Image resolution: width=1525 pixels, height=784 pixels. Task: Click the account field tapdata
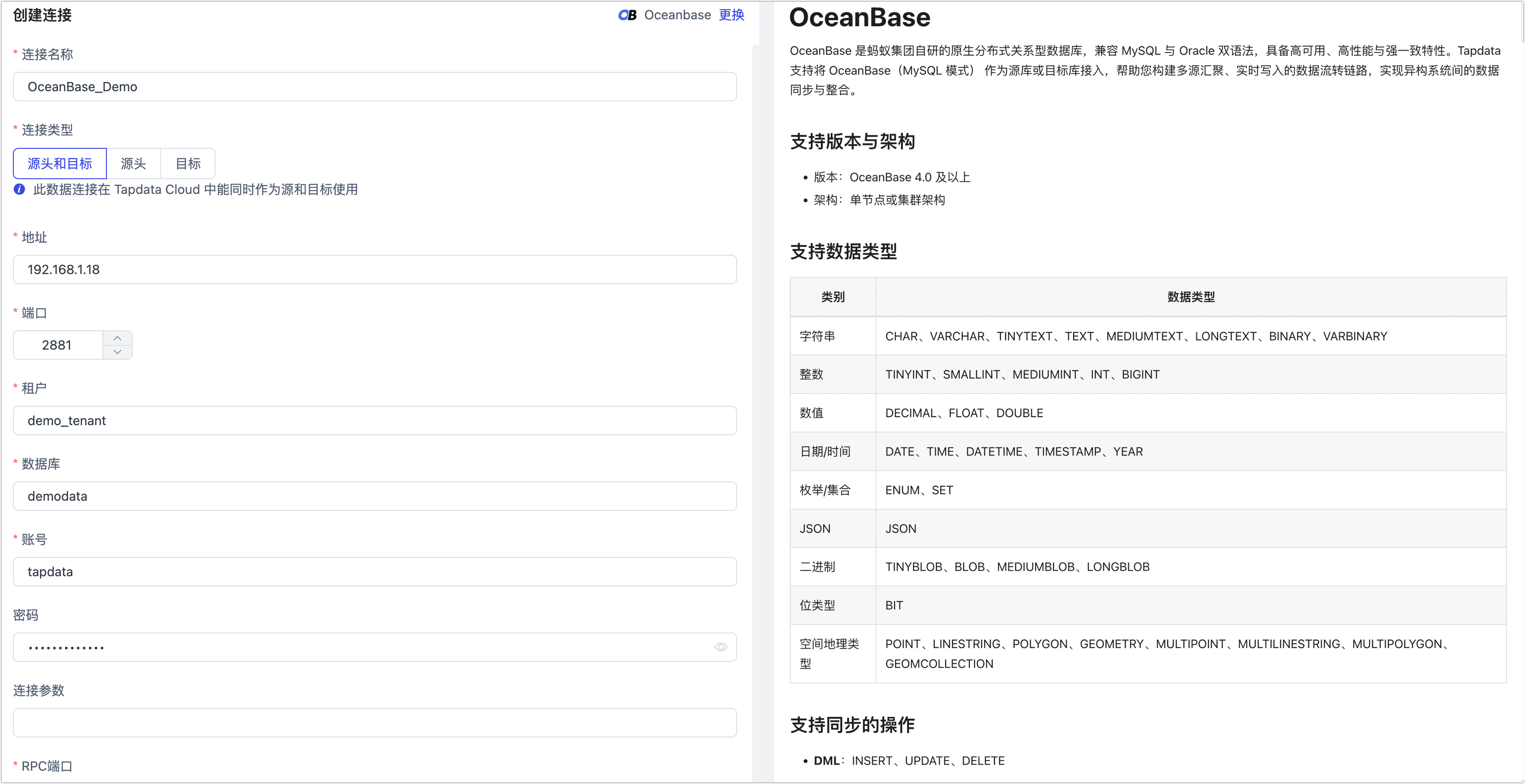coord(375,571)
